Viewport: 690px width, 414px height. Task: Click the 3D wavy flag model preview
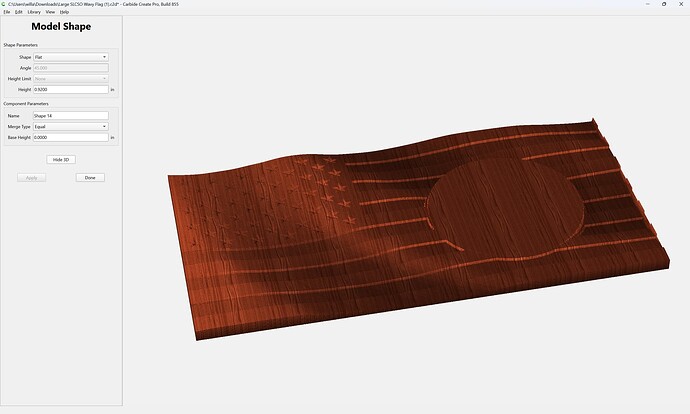[418, 229]
